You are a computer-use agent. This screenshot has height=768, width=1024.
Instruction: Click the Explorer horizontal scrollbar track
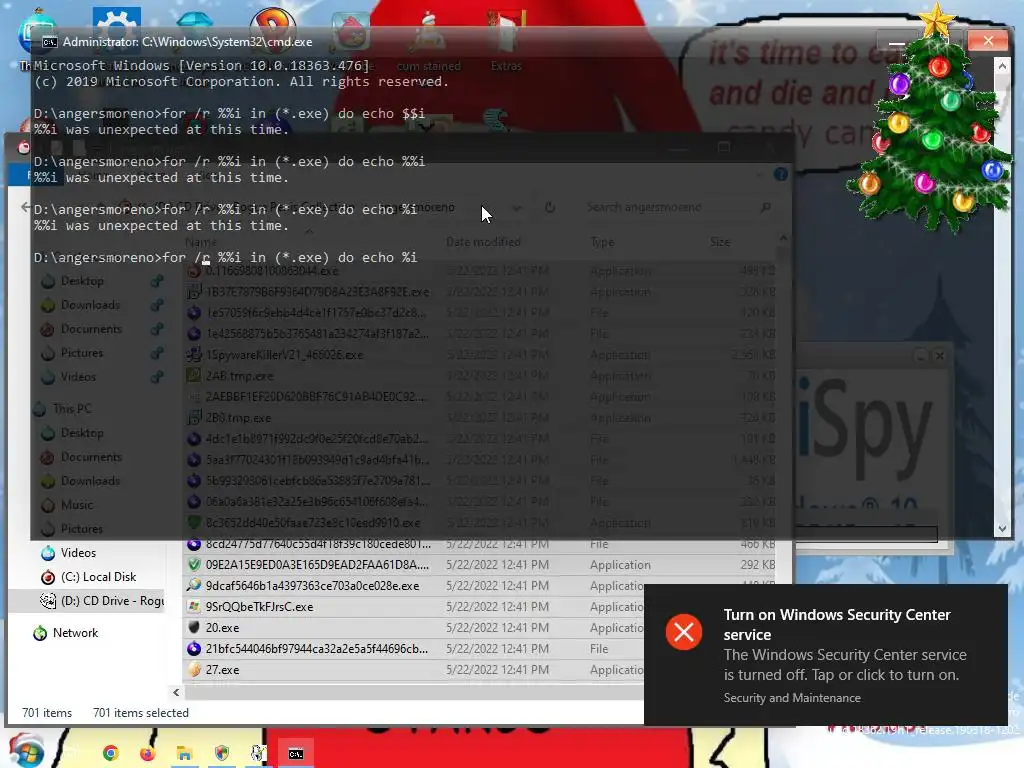pos(415,692)
